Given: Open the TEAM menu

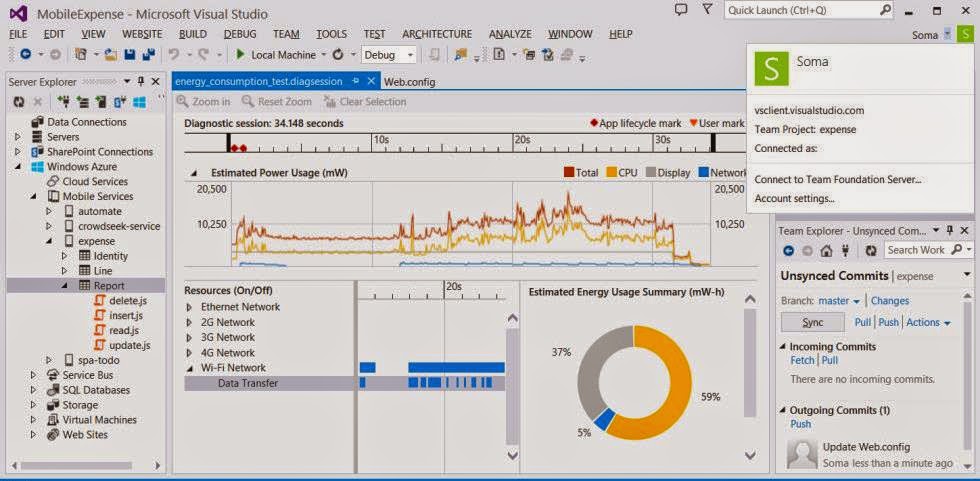Looking at the screenshot, I should pos(286,34).
